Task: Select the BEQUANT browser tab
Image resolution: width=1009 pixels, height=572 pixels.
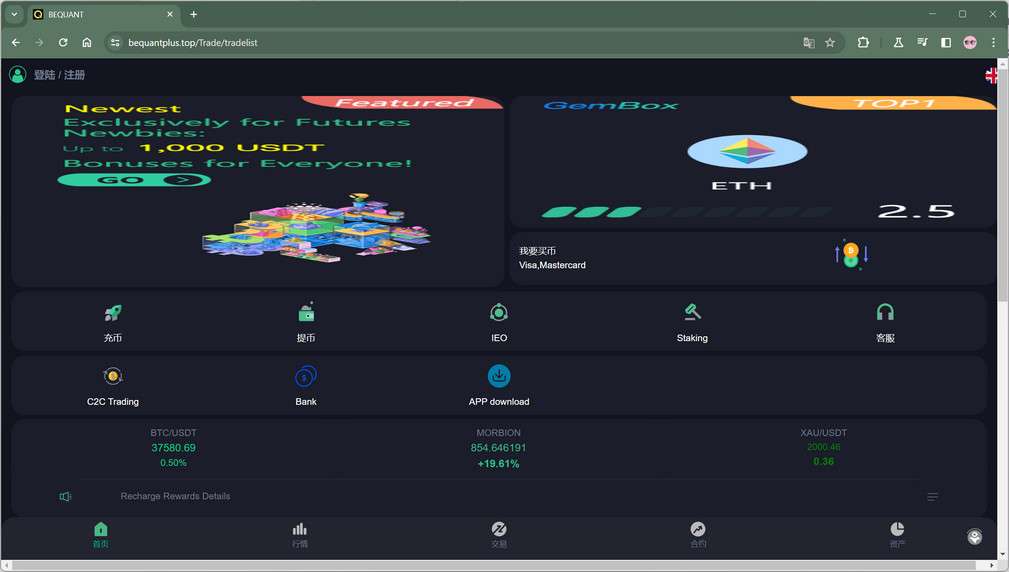Action: click(103, 14)
